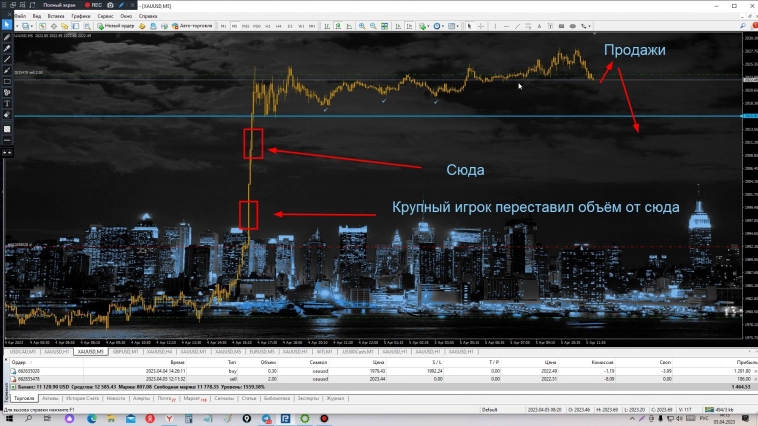Switch to the EURUSD,M5 chart tab
This screenshot has height=426, width=758.
262,352
